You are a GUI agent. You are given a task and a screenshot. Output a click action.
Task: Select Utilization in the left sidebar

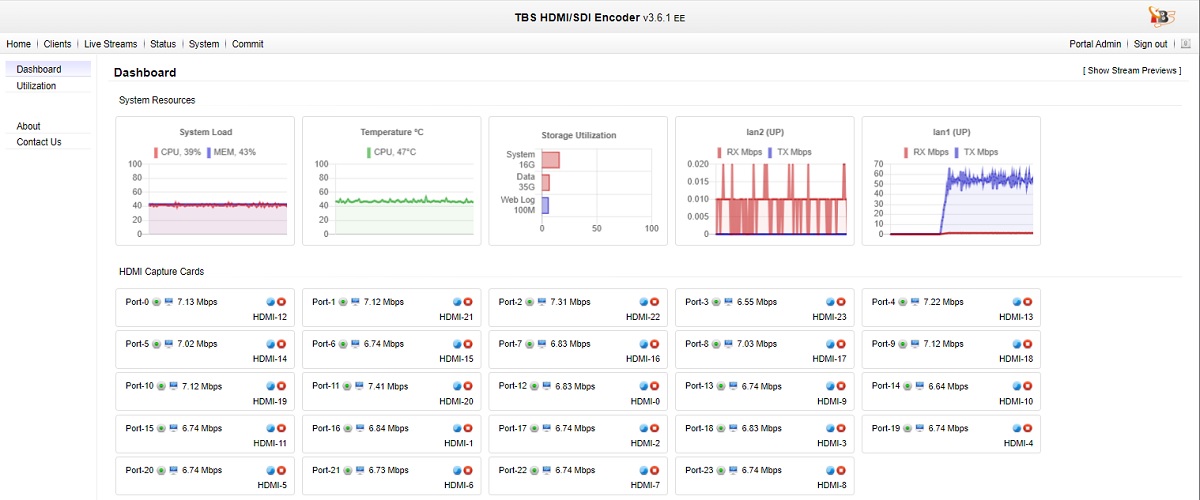click(37, 86)
